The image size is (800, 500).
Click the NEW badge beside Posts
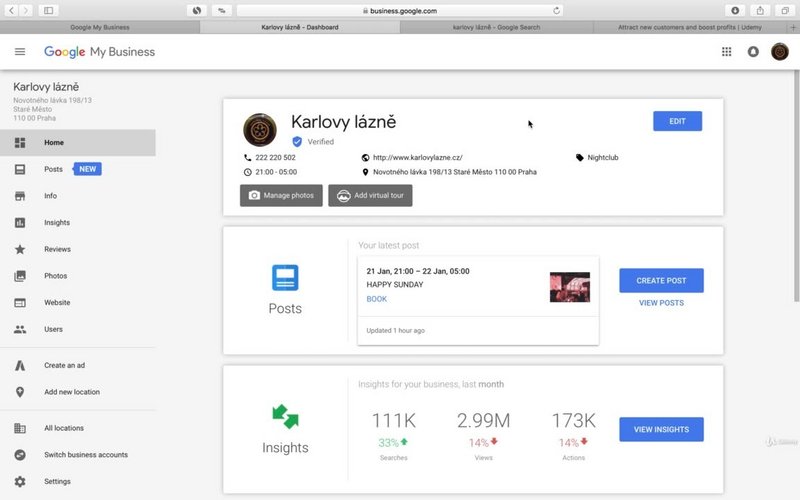point(87,169)
